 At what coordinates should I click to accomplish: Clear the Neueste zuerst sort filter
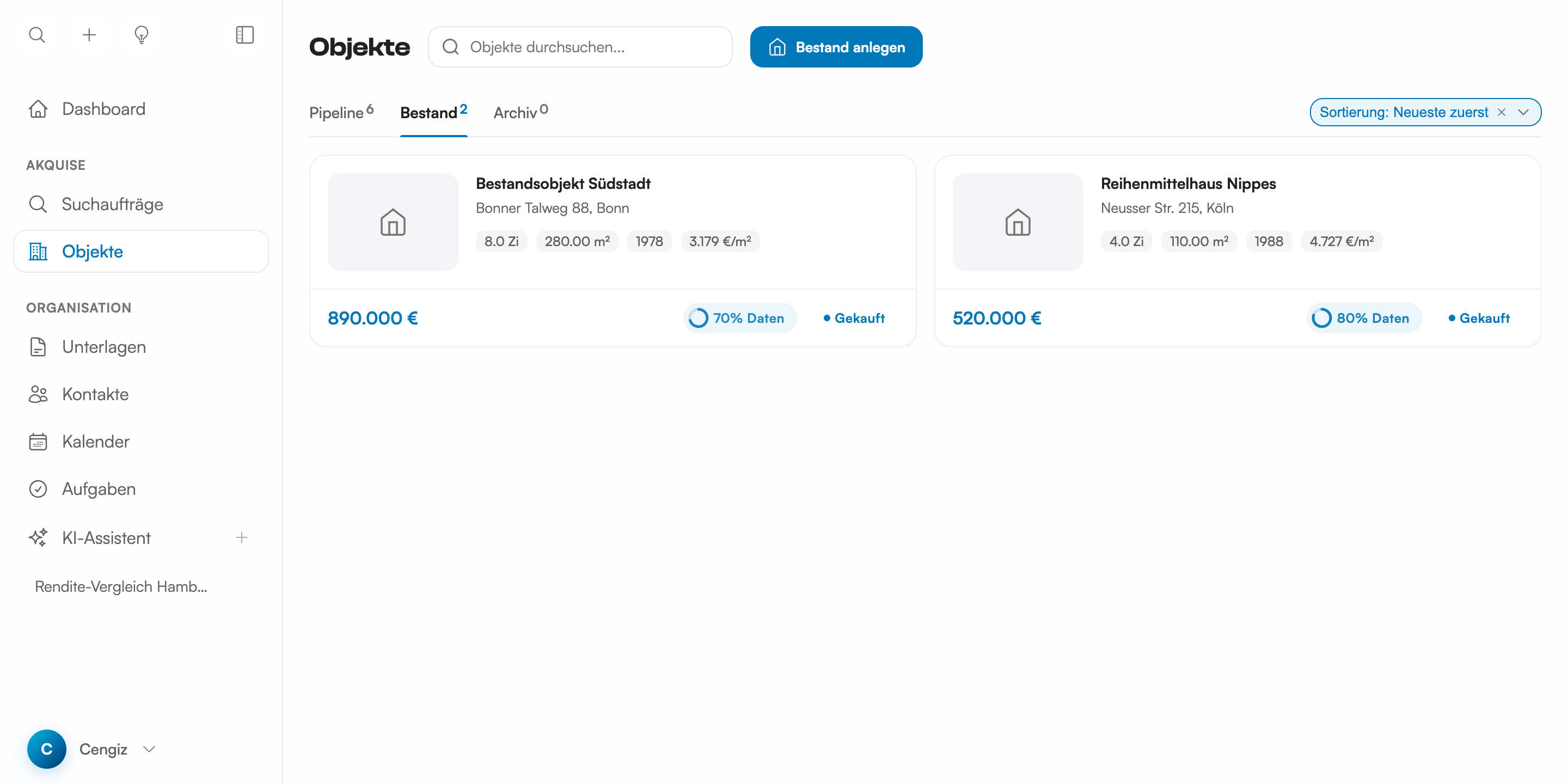click(x=1501, y=112)
